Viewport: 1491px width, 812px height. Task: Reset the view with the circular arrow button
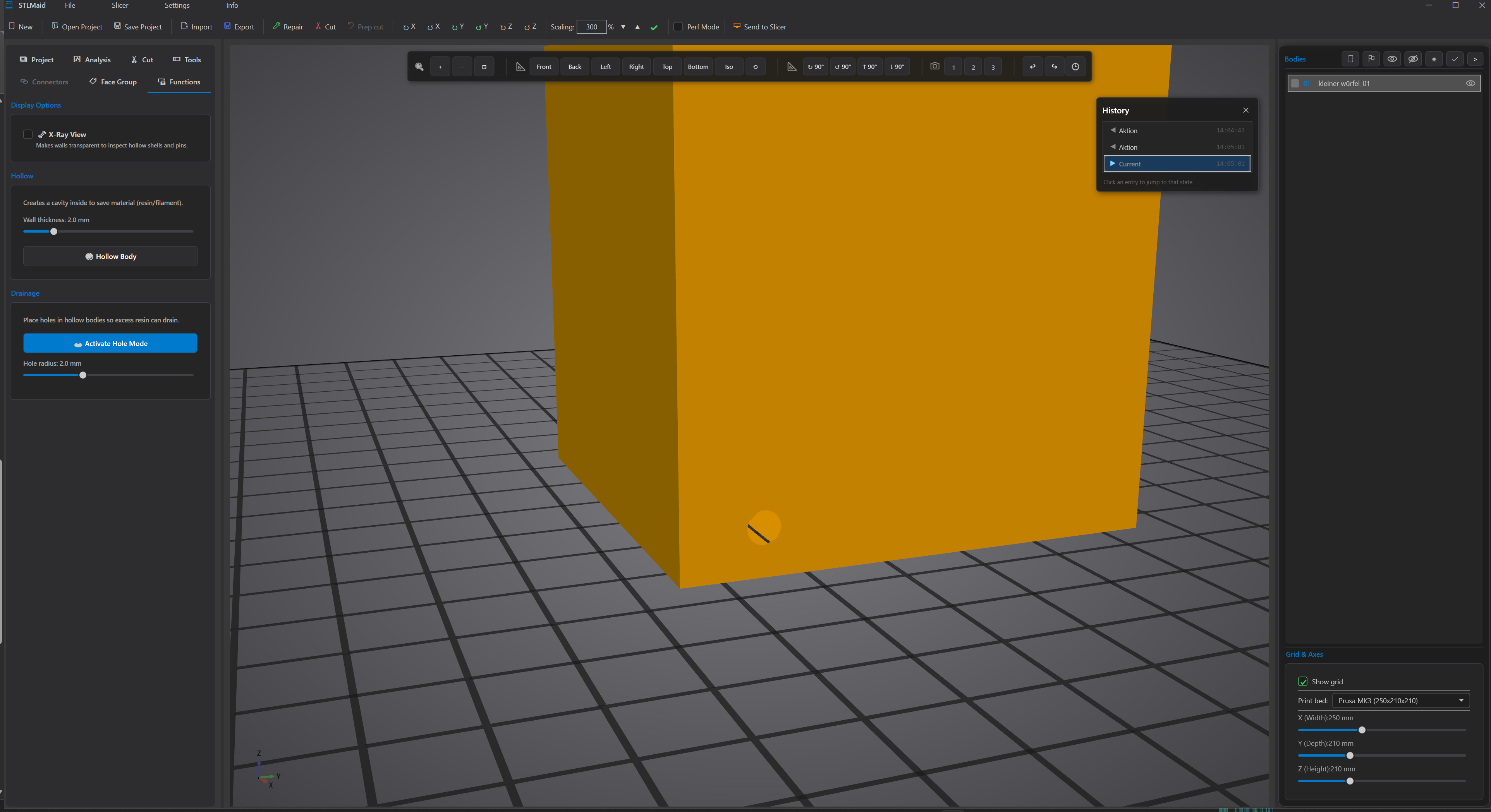pos(755,67)
